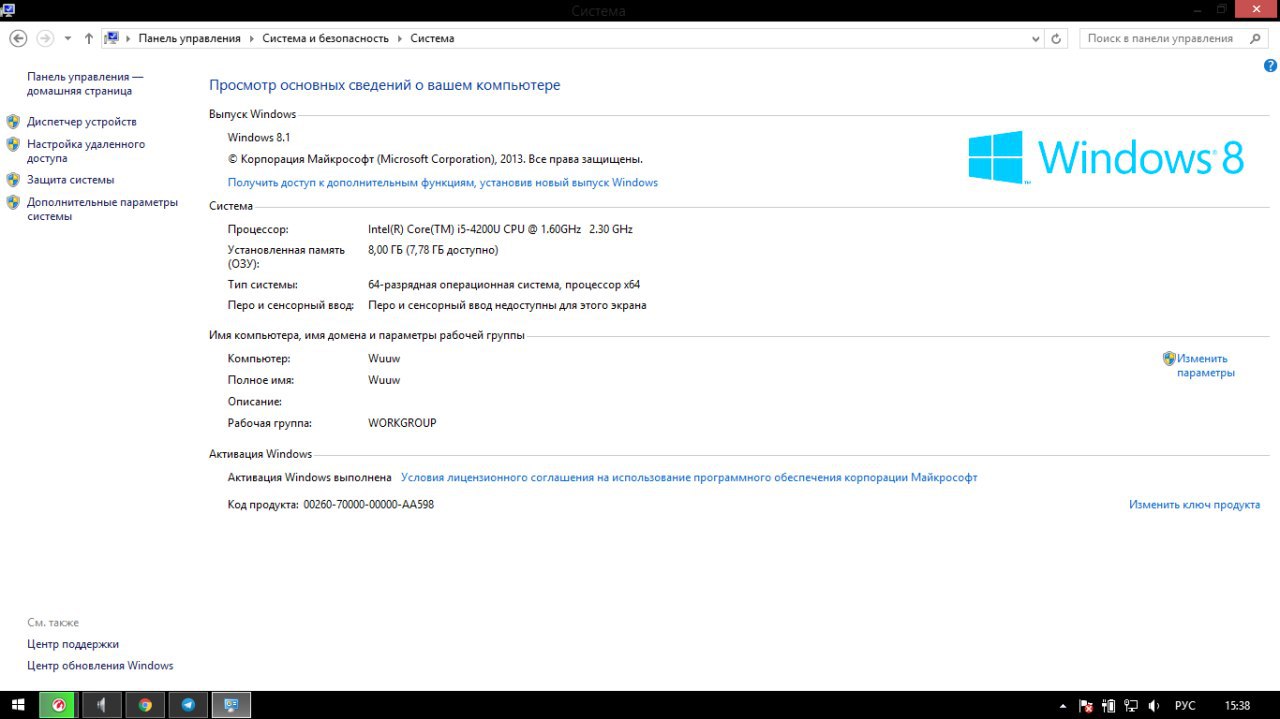Click memory value "8,00 ГБ (7,78 ГБ доступно)"

[x=433, y=250]
